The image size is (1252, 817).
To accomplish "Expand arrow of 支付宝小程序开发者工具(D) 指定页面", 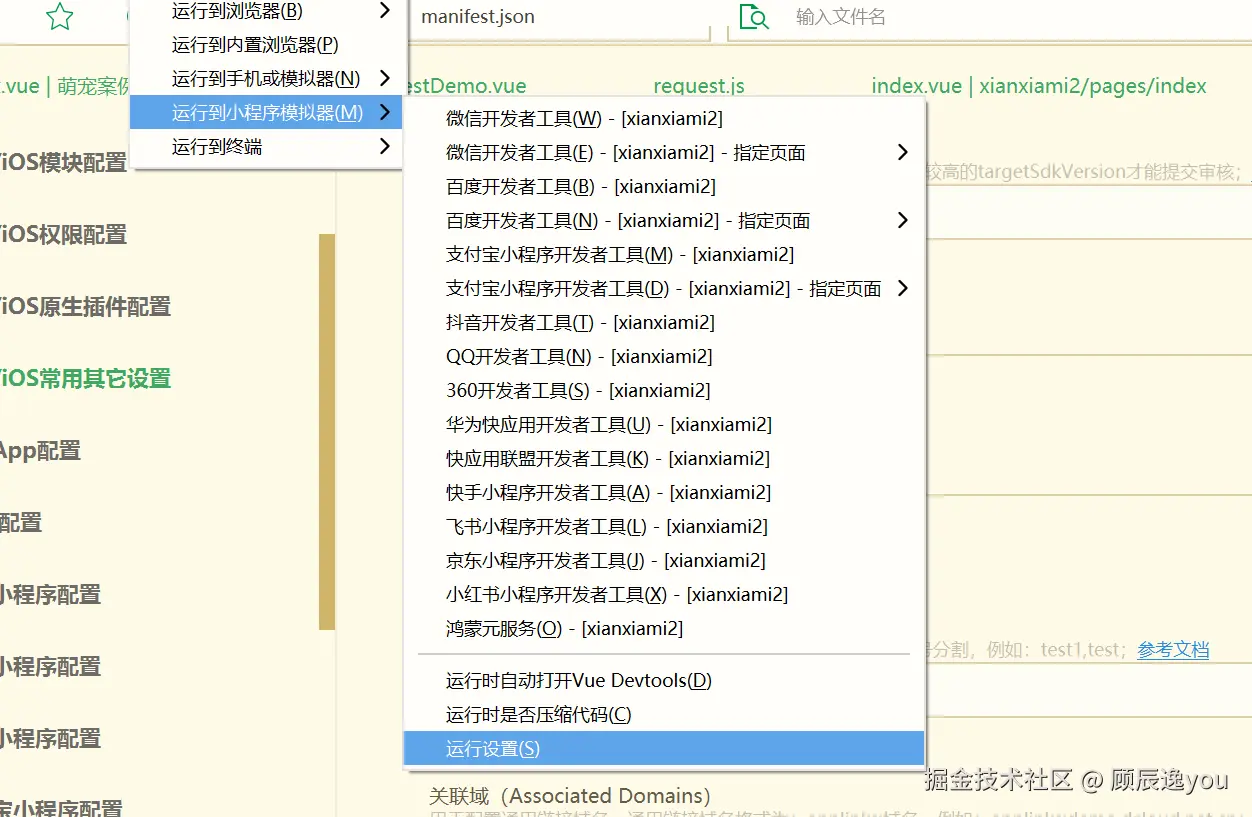I will 903,288.
